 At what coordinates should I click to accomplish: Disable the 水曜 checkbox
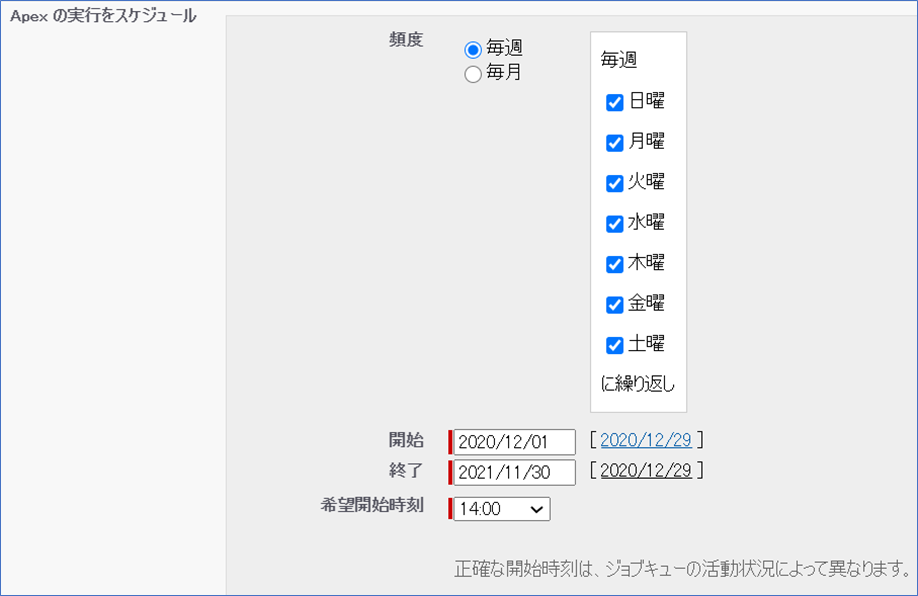[x=615, y=224]
